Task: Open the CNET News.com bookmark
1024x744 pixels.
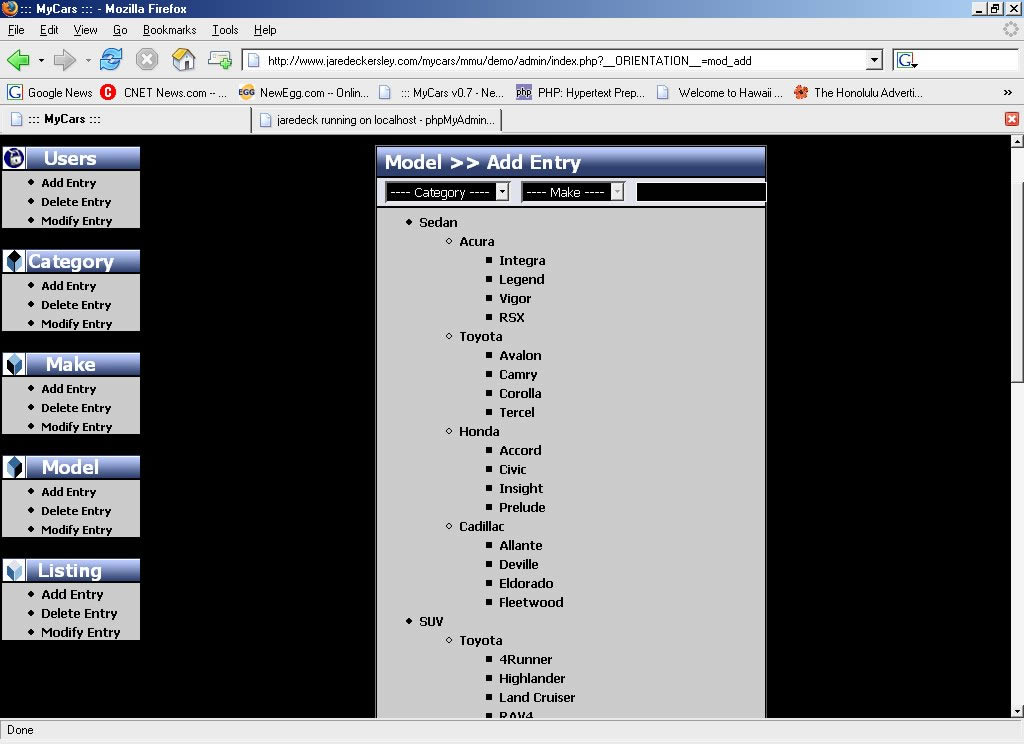Action: [163, 93]
